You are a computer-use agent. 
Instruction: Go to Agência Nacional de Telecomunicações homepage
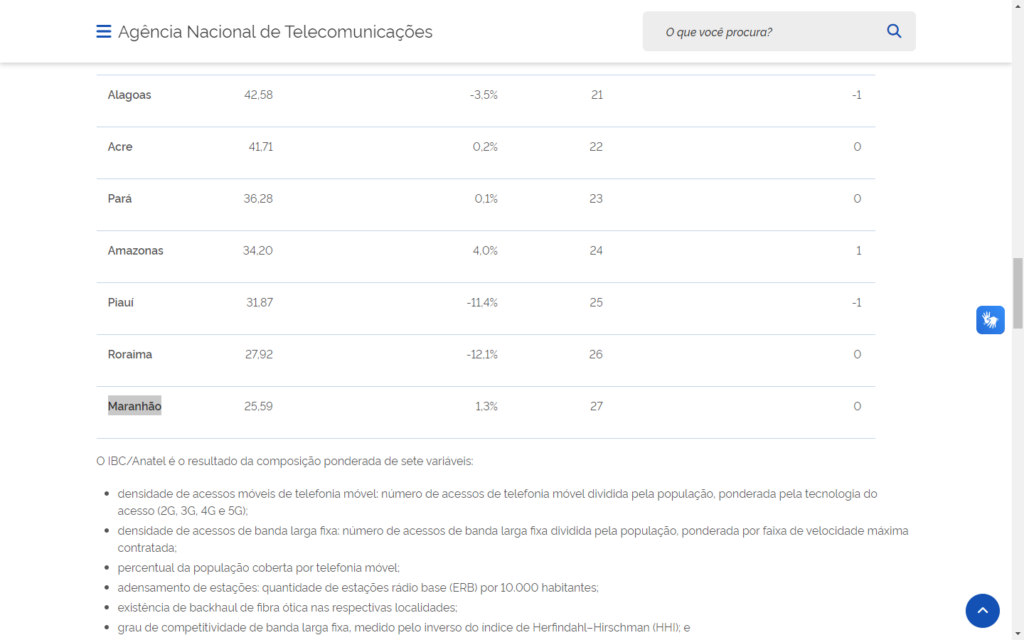pyautogui.click(x=275, y=32)
